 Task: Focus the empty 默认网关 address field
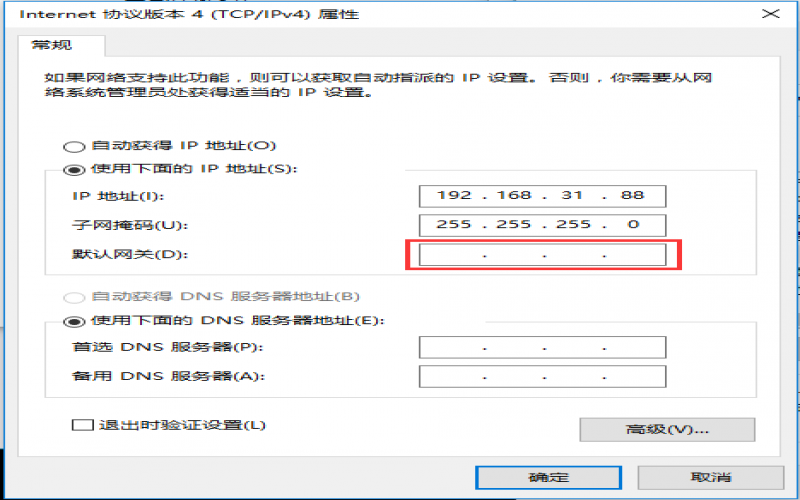coord(542,255)
